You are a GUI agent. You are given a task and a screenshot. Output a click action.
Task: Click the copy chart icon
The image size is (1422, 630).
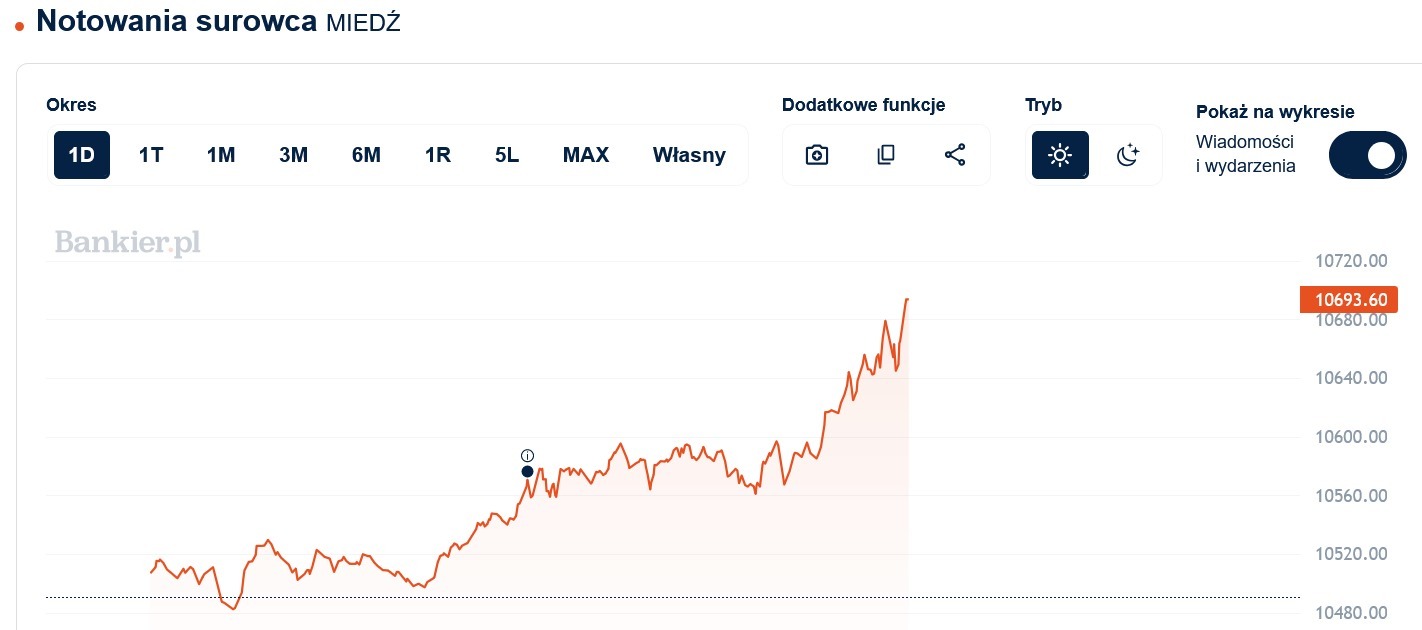[x=885, y=155]
